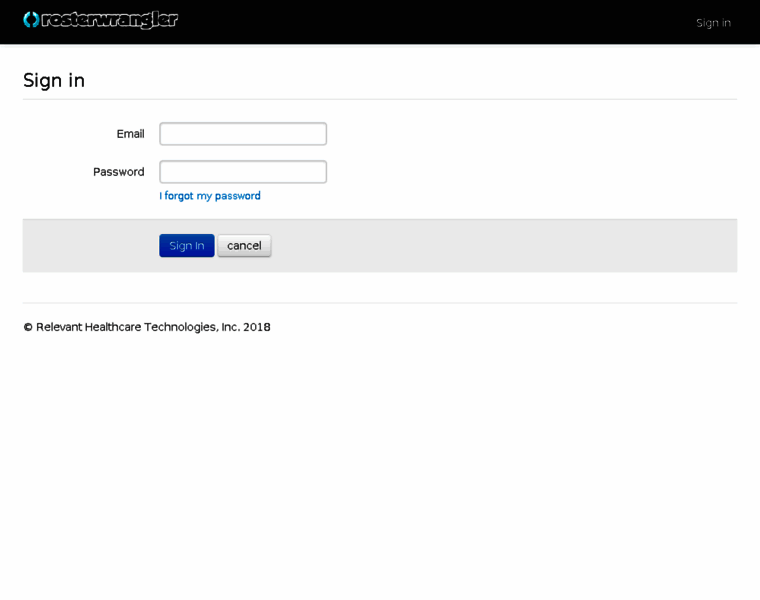Click the 'Sign in' page heading
The image size is (760, 600).
pos(54,80)
